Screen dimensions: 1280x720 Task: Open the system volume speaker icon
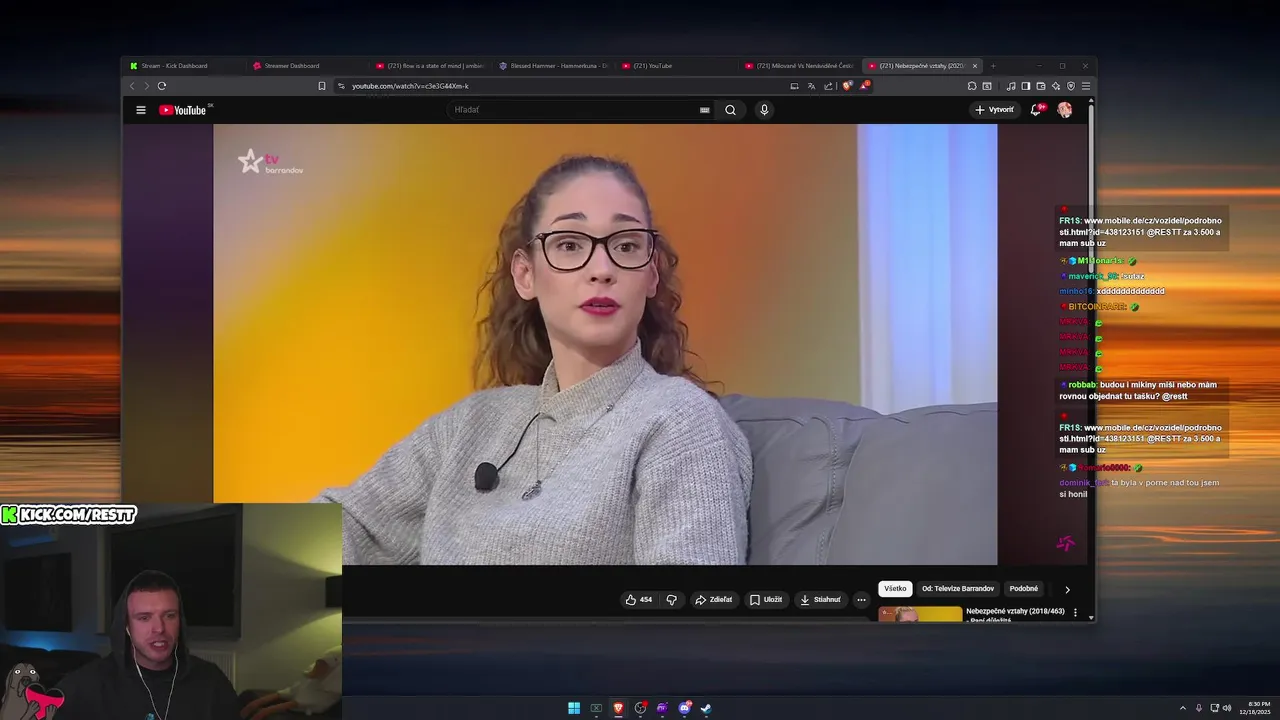1227,708
